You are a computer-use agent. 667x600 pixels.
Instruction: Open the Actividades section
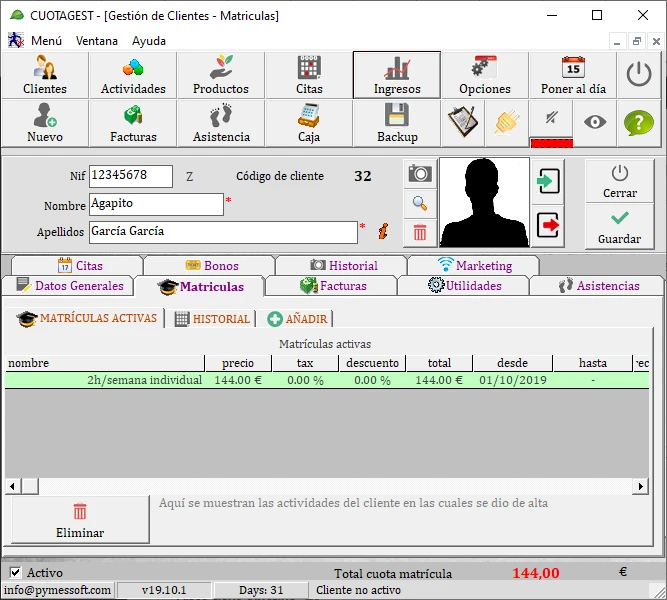[133, 75]
